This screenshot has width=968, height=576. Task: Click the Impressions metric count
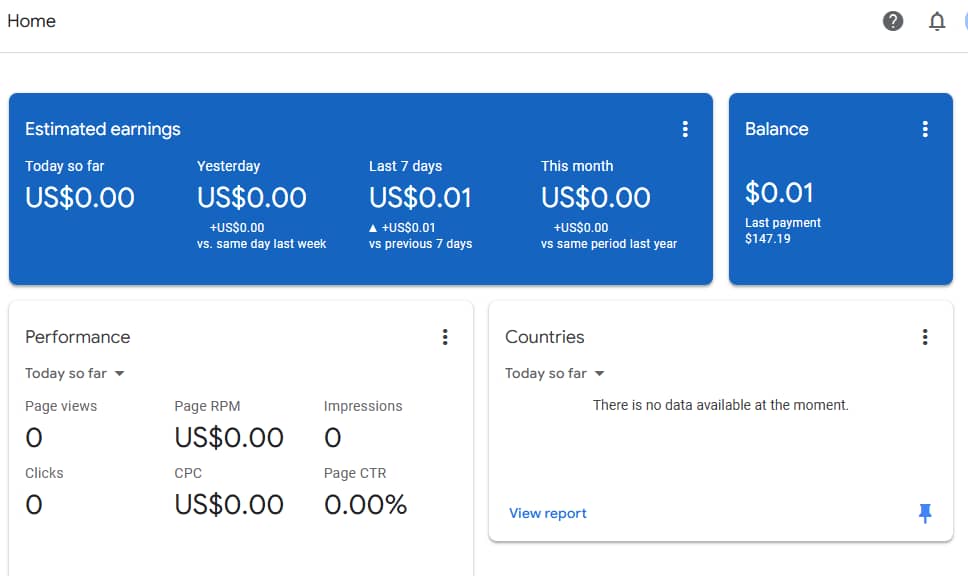(333, 437)
